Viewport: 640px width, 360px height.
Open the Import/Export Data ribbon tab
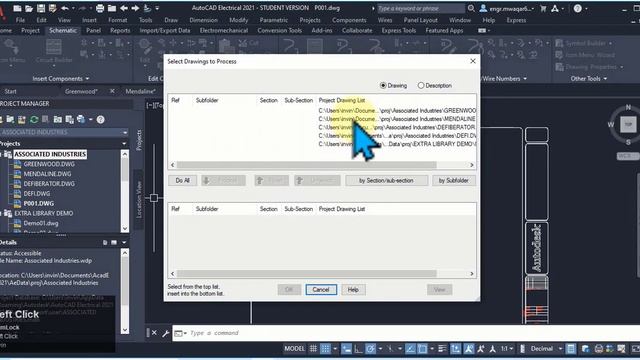[165, 31]
